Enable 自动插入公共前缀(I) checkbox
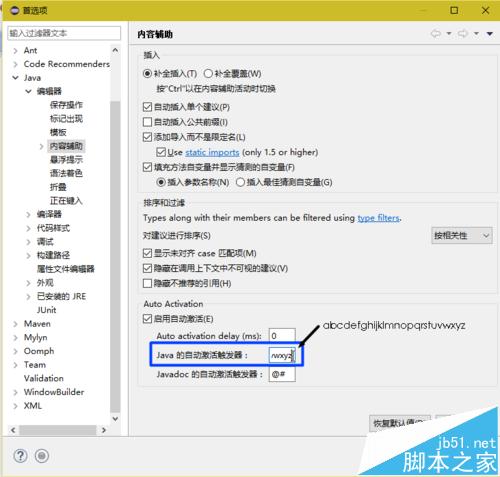Screen dimensions: 500x477 [147, 122]
